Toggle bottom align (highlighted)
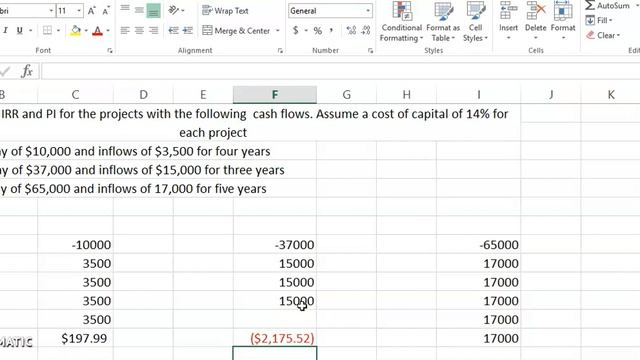This screenshot has width=640, height=360. click(x=153, y=11)
